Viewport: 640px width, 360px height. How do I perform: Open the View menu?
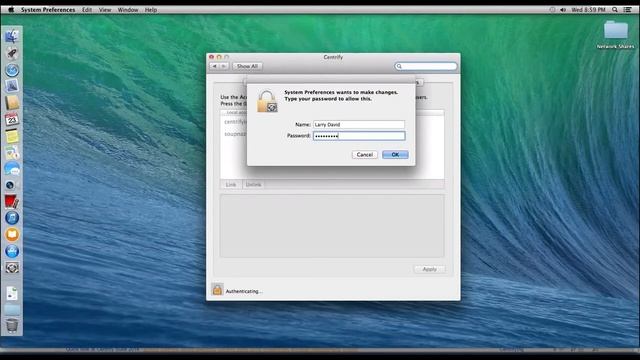pyautogui.click(x=105, y=9)
